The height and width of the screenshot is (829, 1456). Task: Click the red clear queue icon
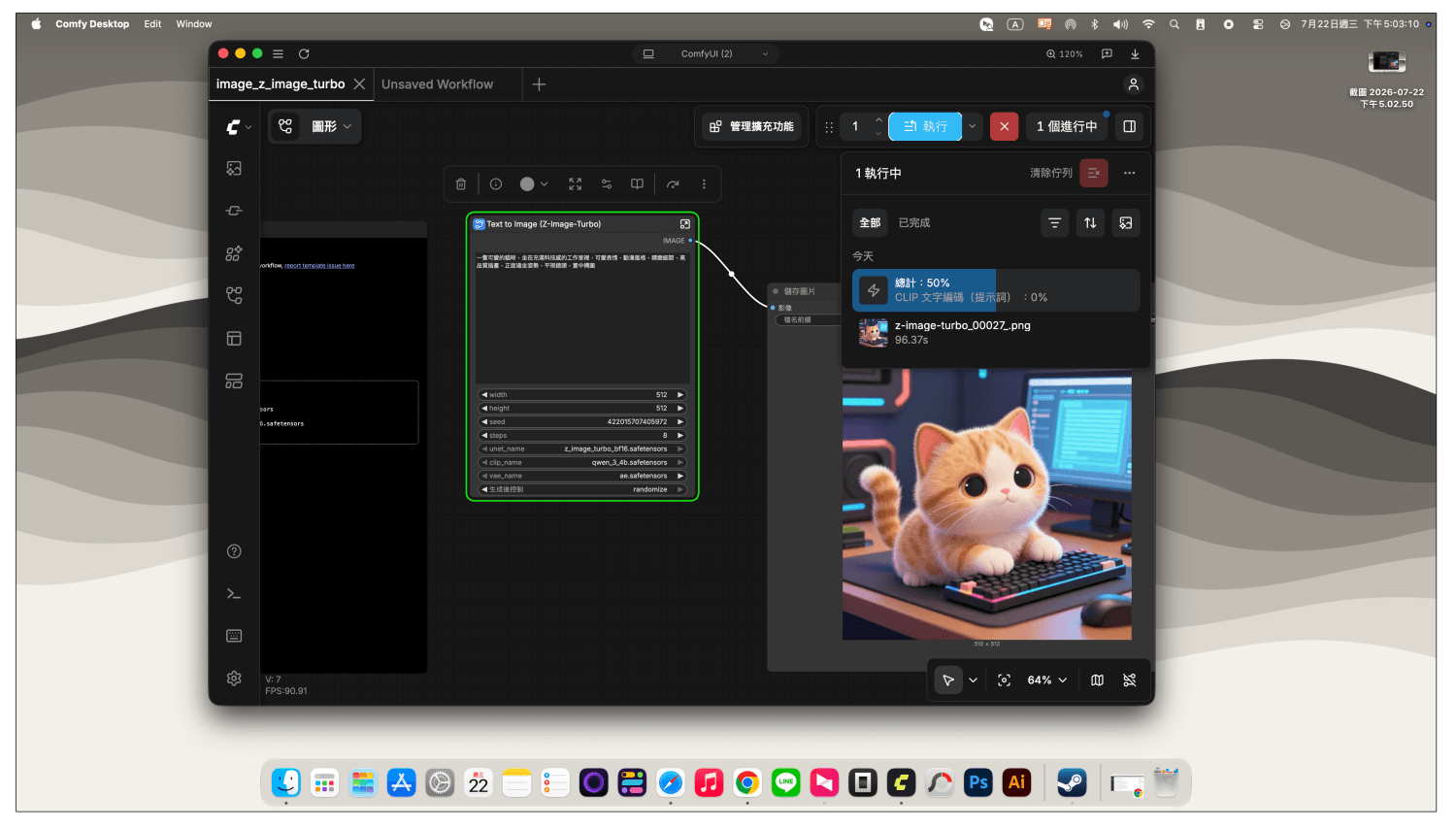(1094, 173)
